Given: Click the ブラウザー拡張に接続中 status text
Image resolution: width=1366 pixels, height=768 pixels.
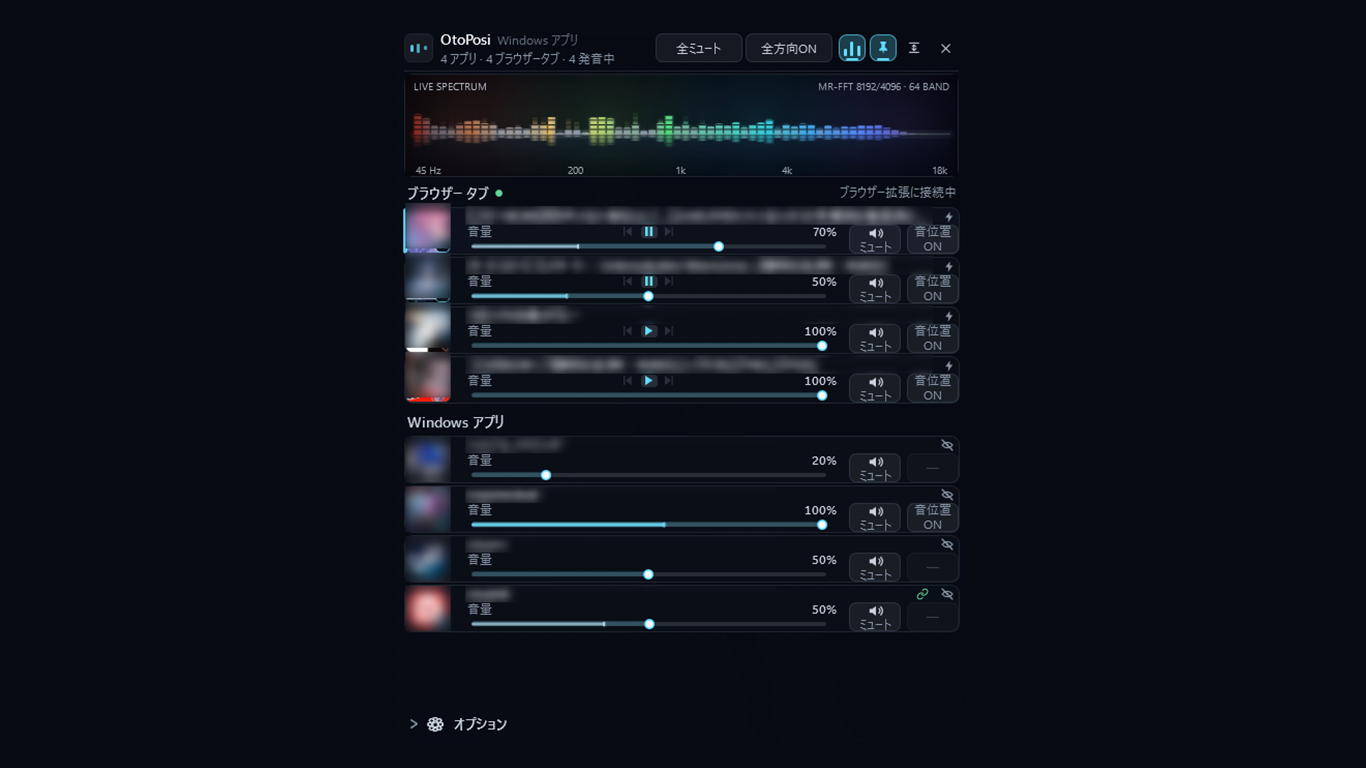Looking at the screenshot, I should pyautogui.click(x=897, y=192).
